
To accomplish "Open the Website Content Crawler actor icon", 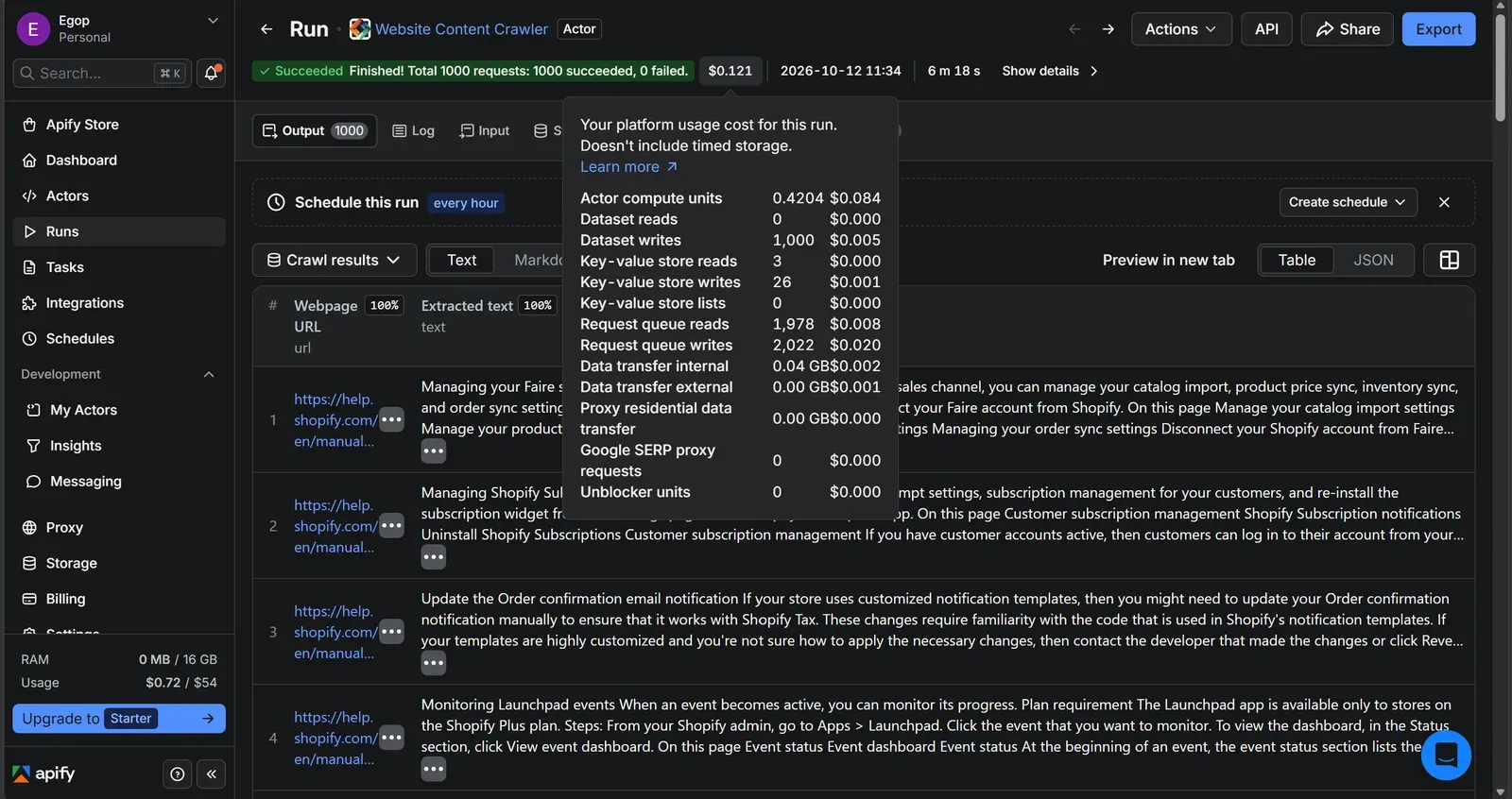I will (x=359, y=29).
